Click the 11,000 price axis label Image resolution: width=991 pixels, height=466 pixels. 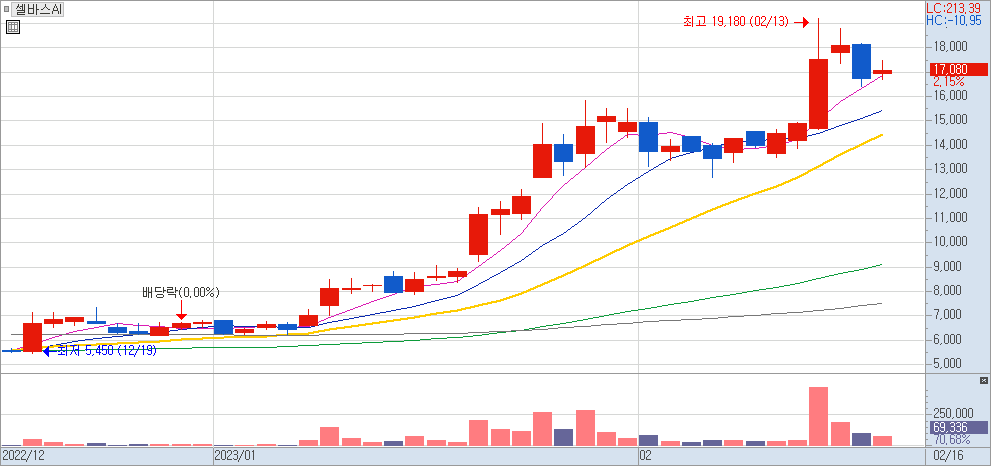949,218
